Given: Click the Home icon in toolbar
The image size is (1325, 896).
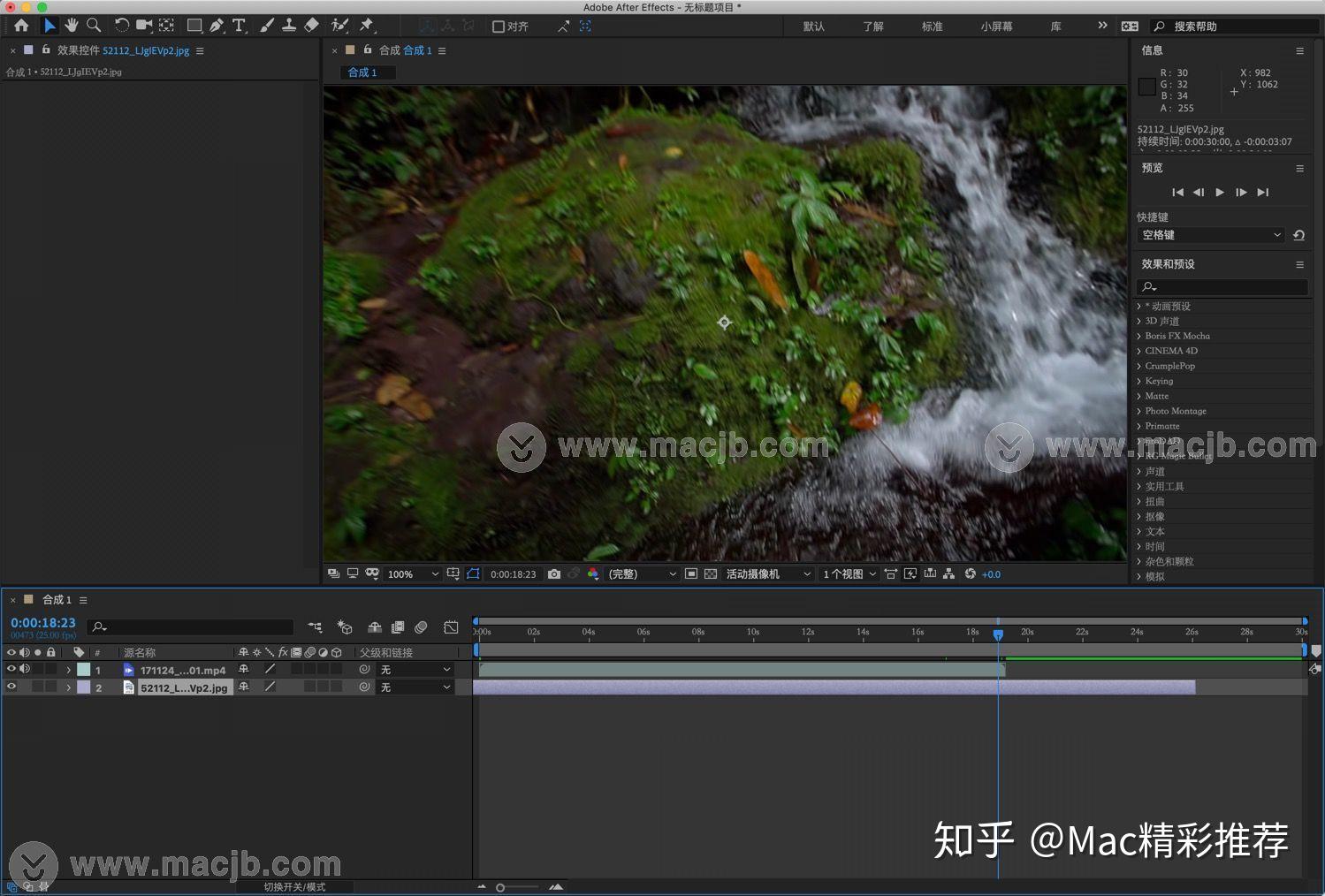Looking at the screenshot, I should click(21, 26).
